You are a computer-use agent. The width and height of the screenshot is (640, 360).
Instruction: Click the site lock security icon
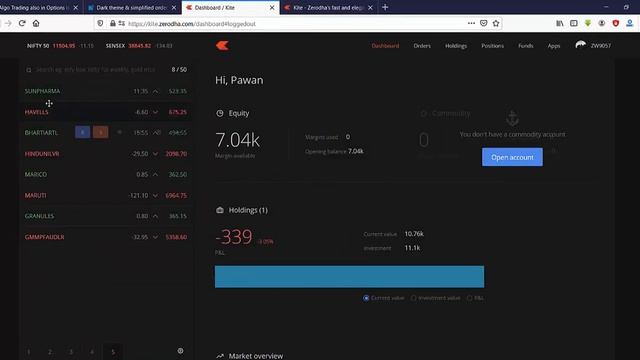pyautogui.click(x=113, y=24)
